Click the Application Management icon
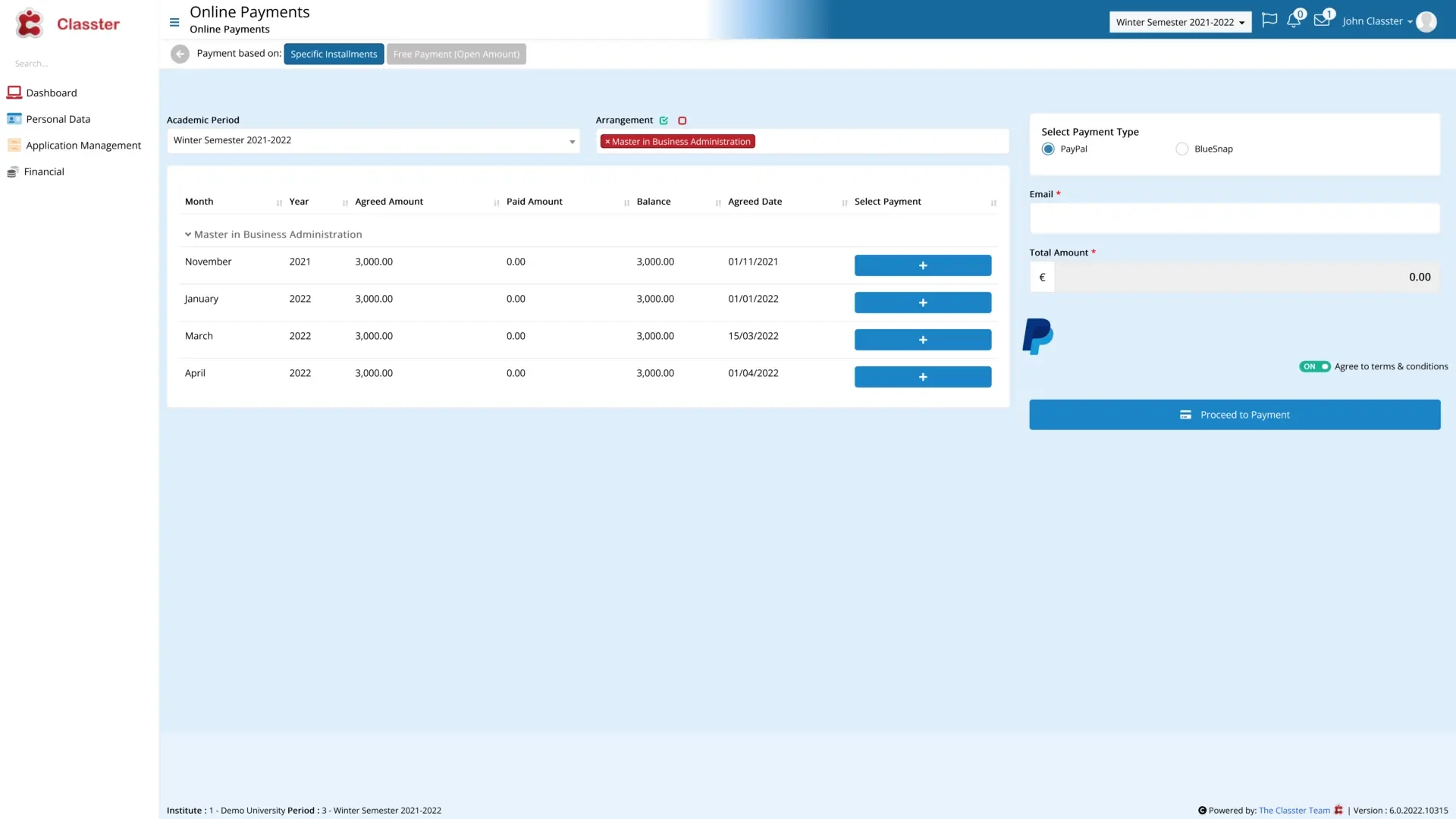The width and height of the screenshot is (1456, 819). [14, 145]
